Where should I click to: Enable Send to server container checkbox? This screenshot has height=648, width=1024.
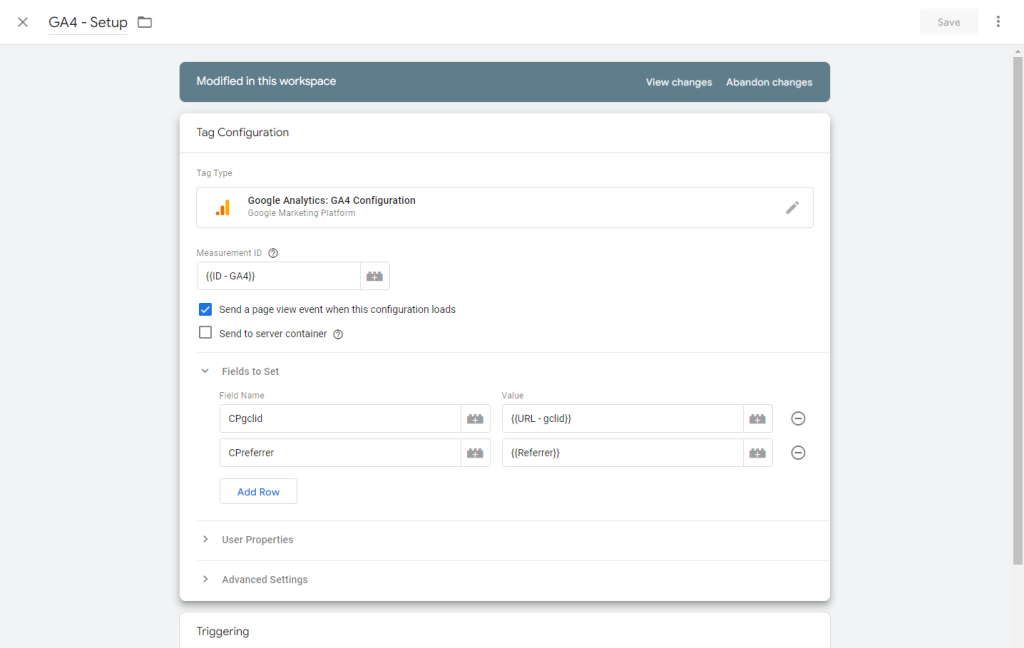click(x=206, y=333)
